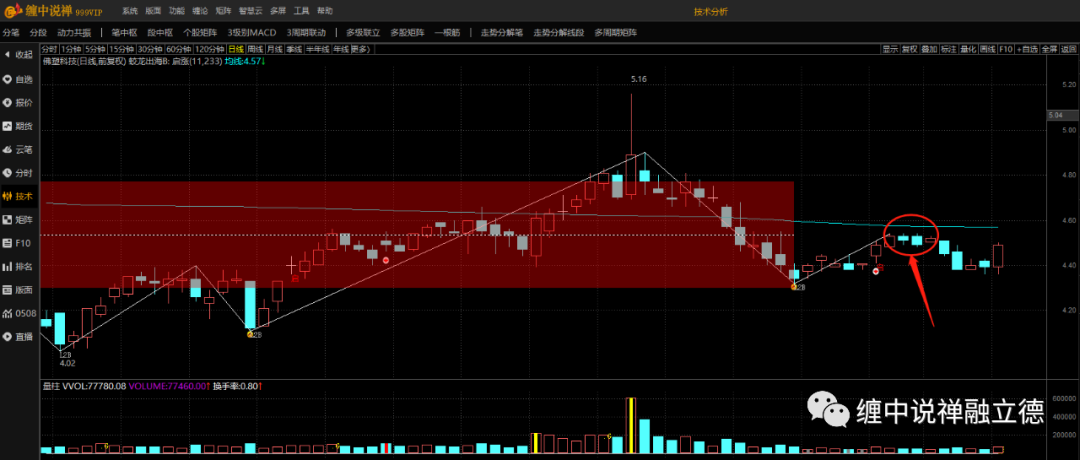Toggle 3级别MACD indicator

click(251, 32)
